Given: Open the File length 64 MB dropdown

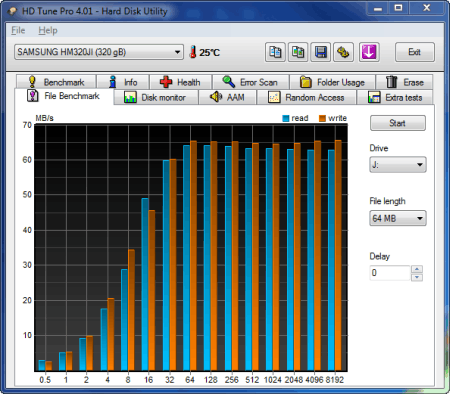Looking at the screenshot, I should [x=398, y=218].
